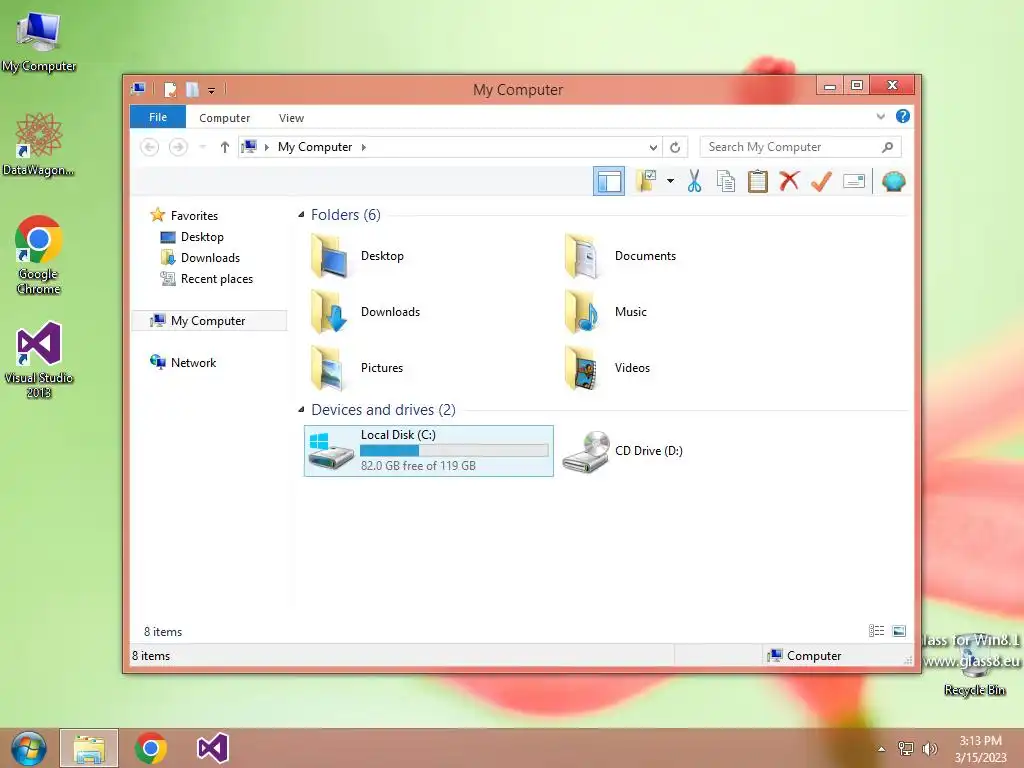Open the address bar history dropdown
This screenshot has width=1024, height=768.
(653, 147)
